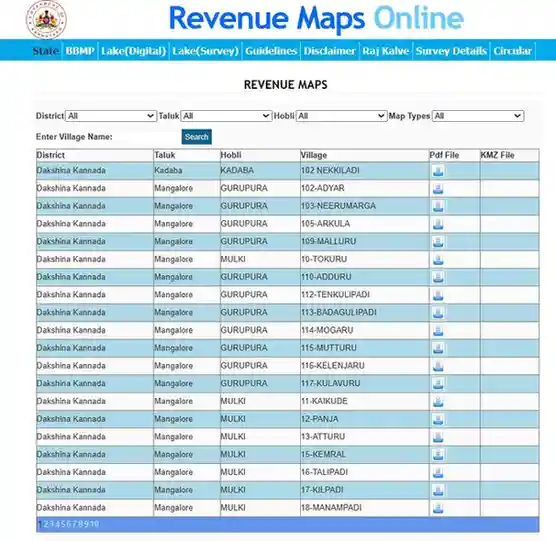Download PDF for 10-TOKURU village

438,260
